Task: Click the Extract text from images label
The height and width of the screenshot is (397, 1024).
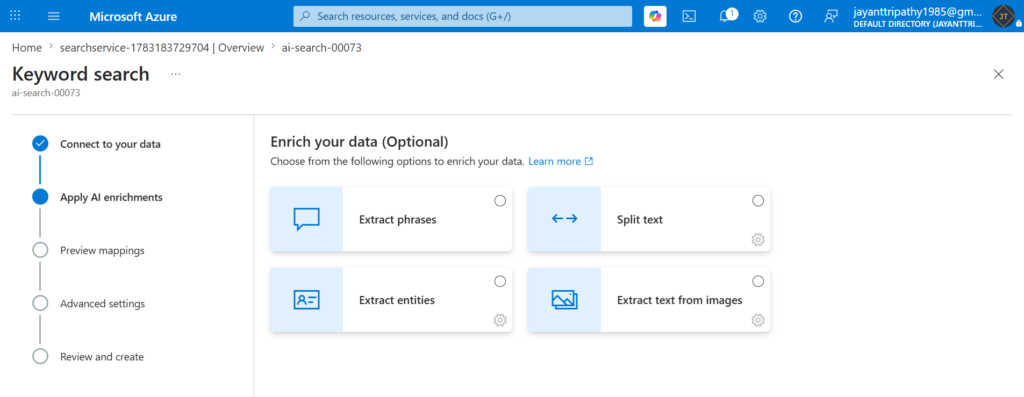Action: click(x=680, y=300)
